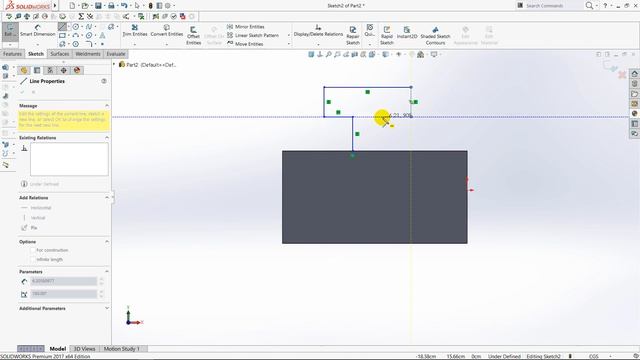Viewport: 640px width, 360px height.
Task: Add Vertical relation
Action: 33,218
